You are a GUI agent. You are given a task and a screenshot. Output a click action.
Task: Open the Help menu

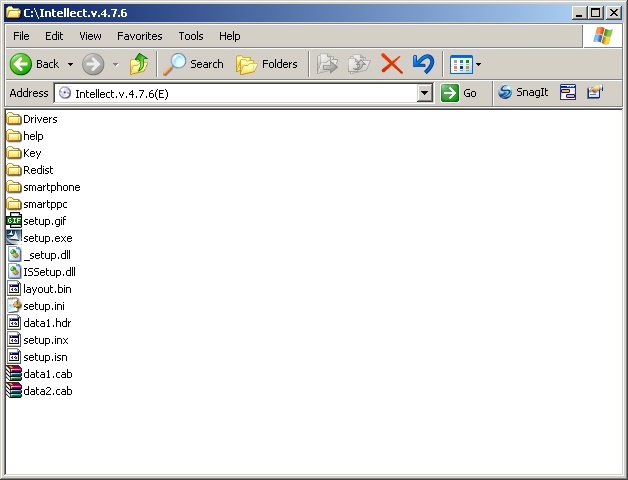coord(229,36)
